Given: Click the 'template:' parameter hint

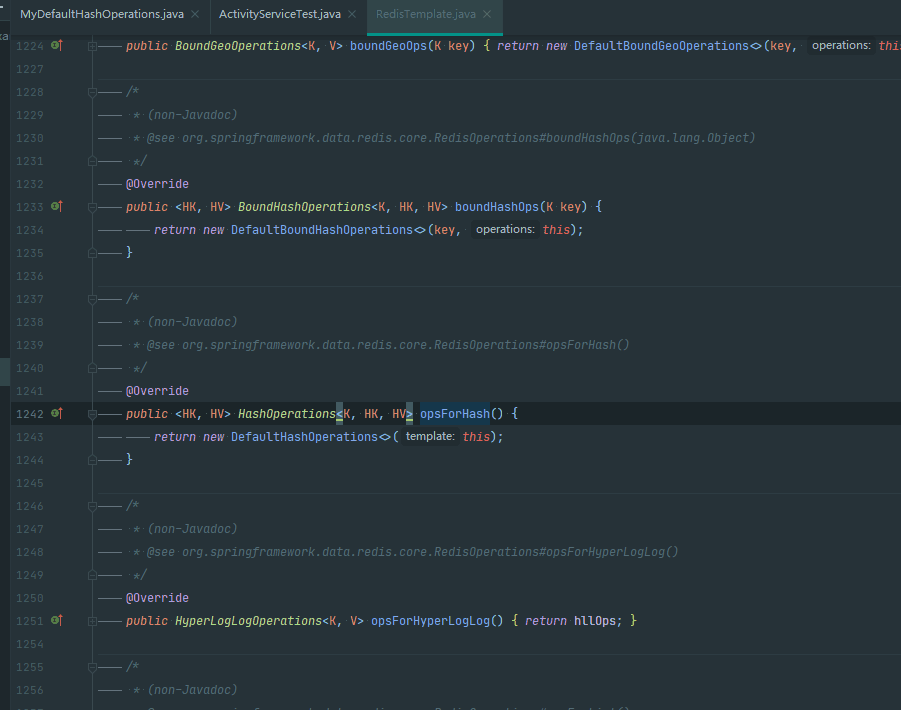Looking at the screenshot, I should point(430,437).
